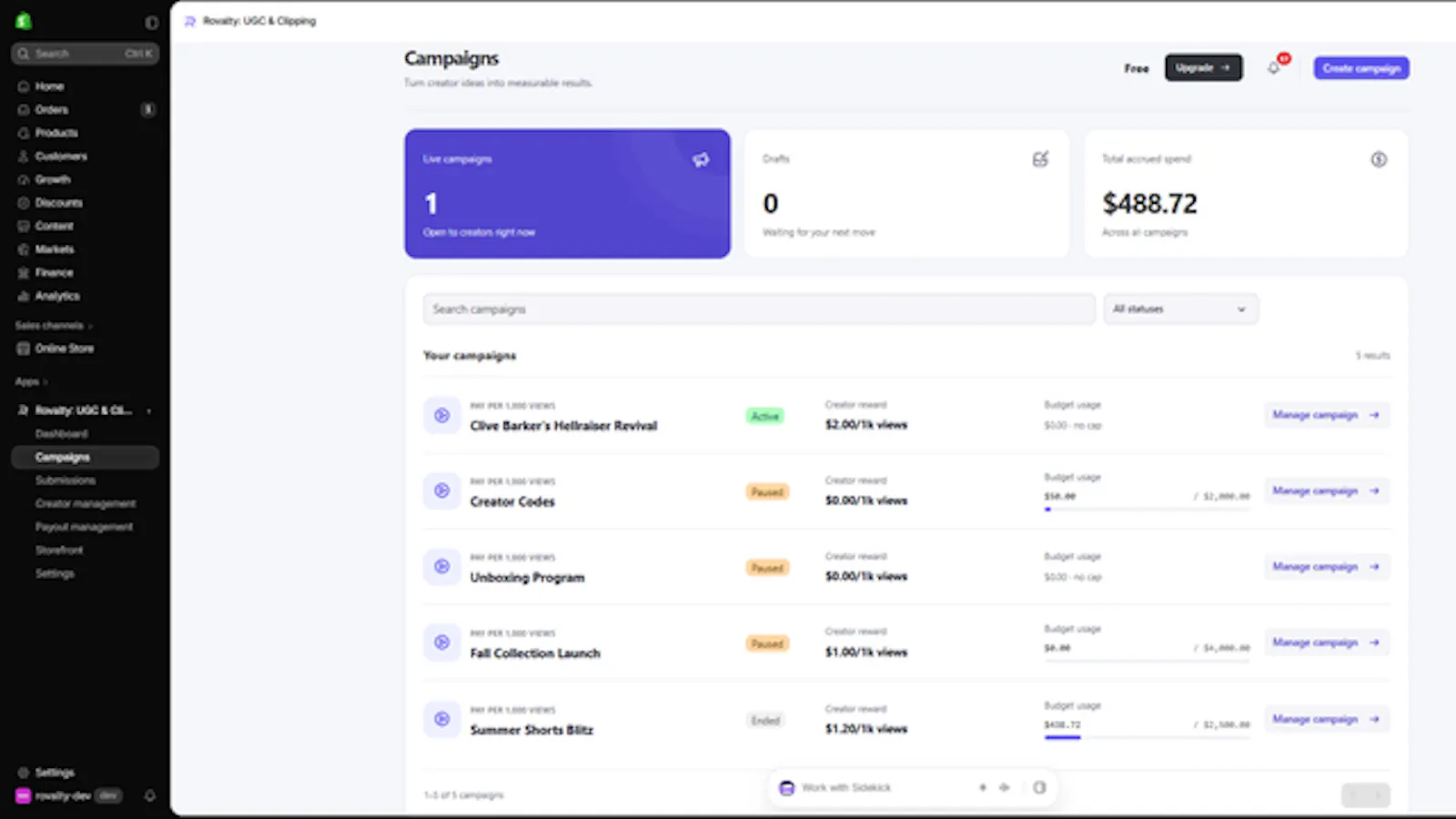Screen dimensions: 1456x819
Task: Expand the Sales channels section
Action: coord(54,326)
